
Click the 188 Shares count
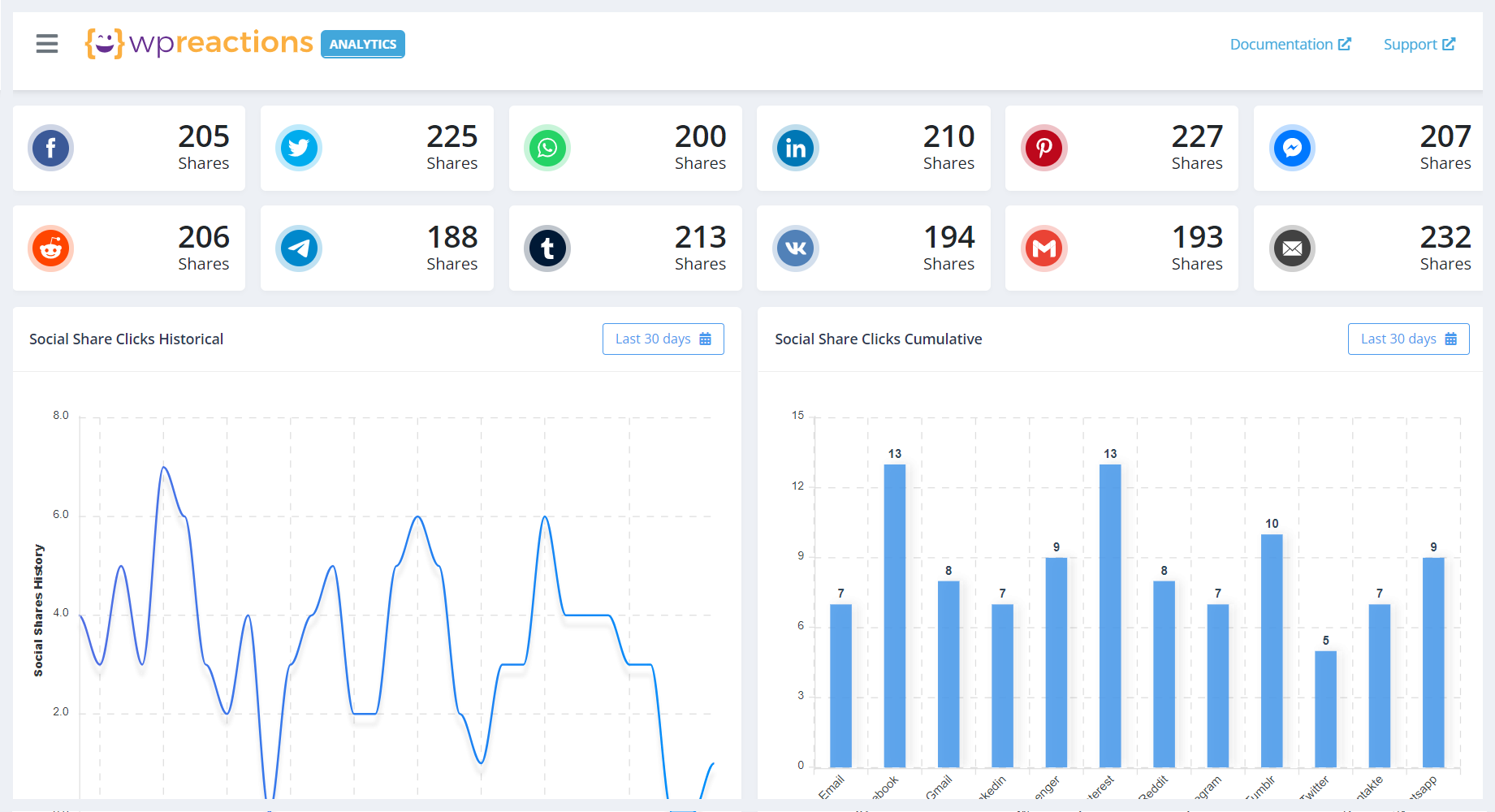point(452,248)
